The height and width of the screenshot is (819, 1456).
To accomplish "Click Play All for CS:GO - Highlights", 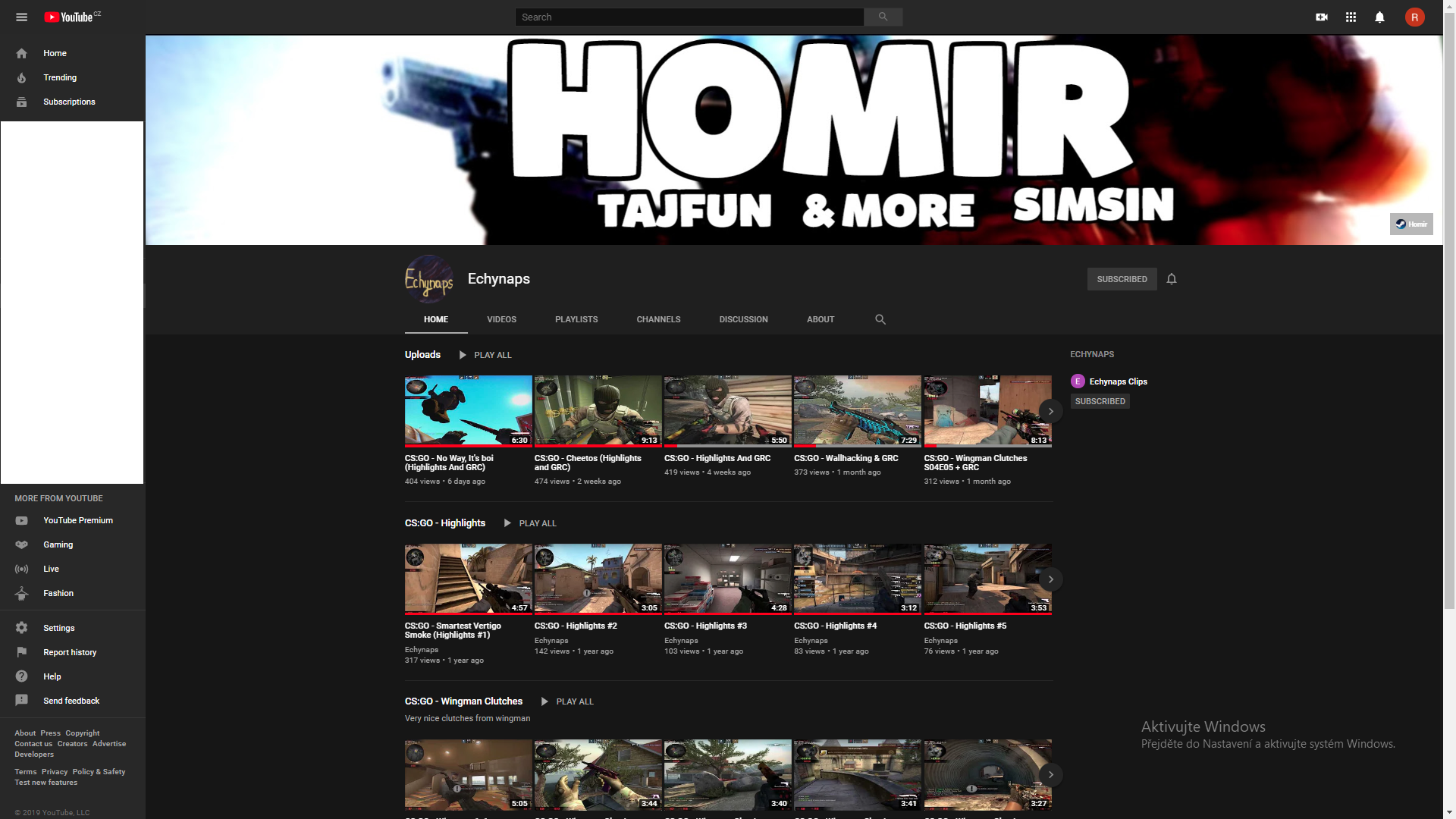I will [x=530, y=523].
